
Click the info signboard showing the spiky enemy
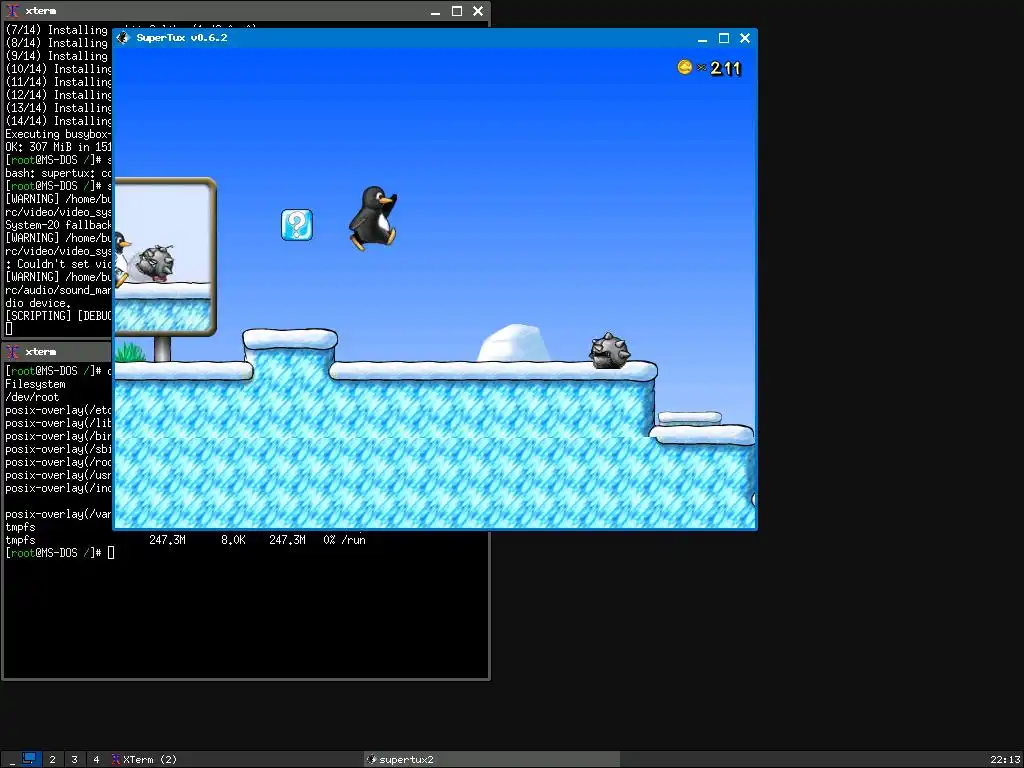pyautogui.click(x=164, y=257)
